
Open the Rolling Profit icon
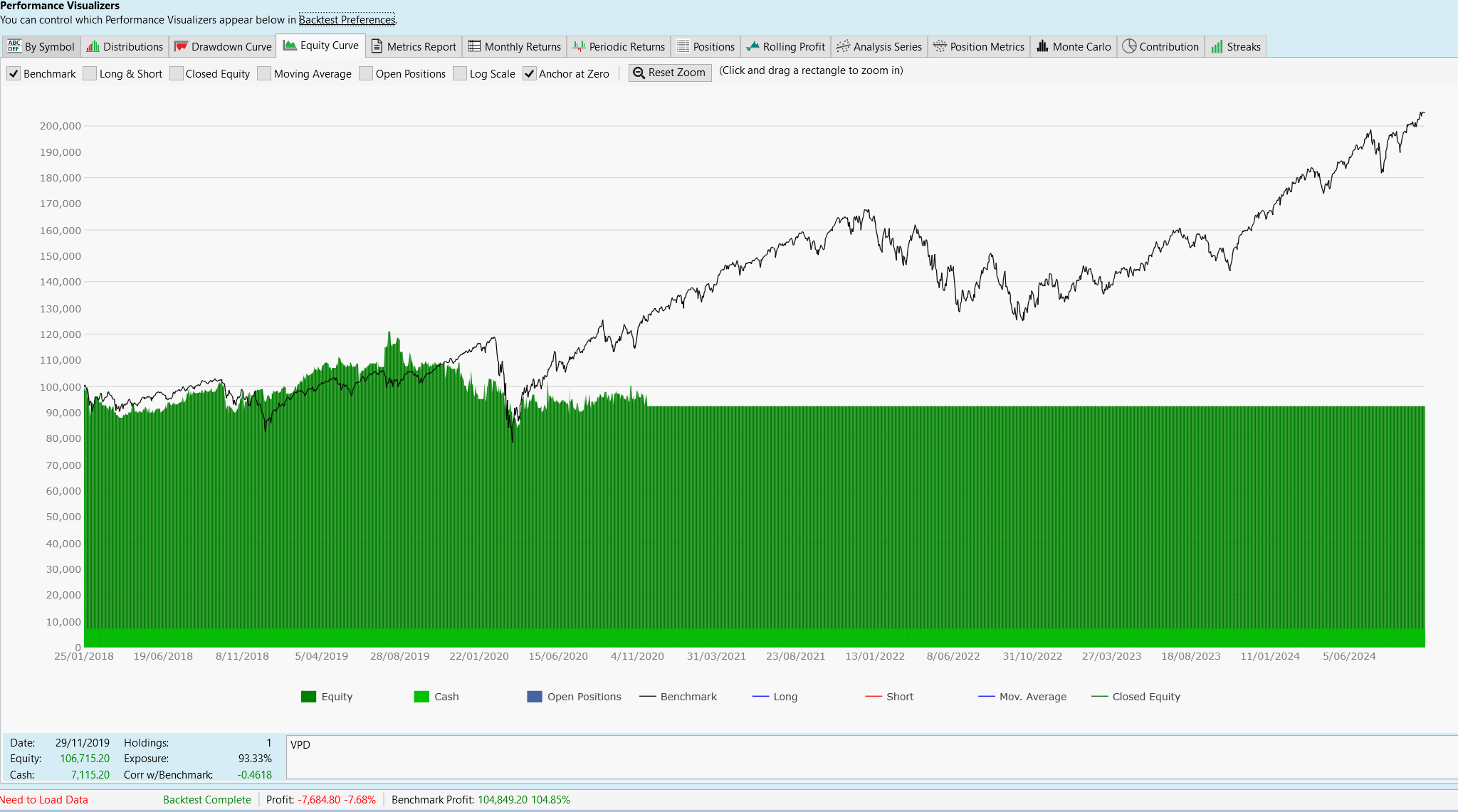752,46
